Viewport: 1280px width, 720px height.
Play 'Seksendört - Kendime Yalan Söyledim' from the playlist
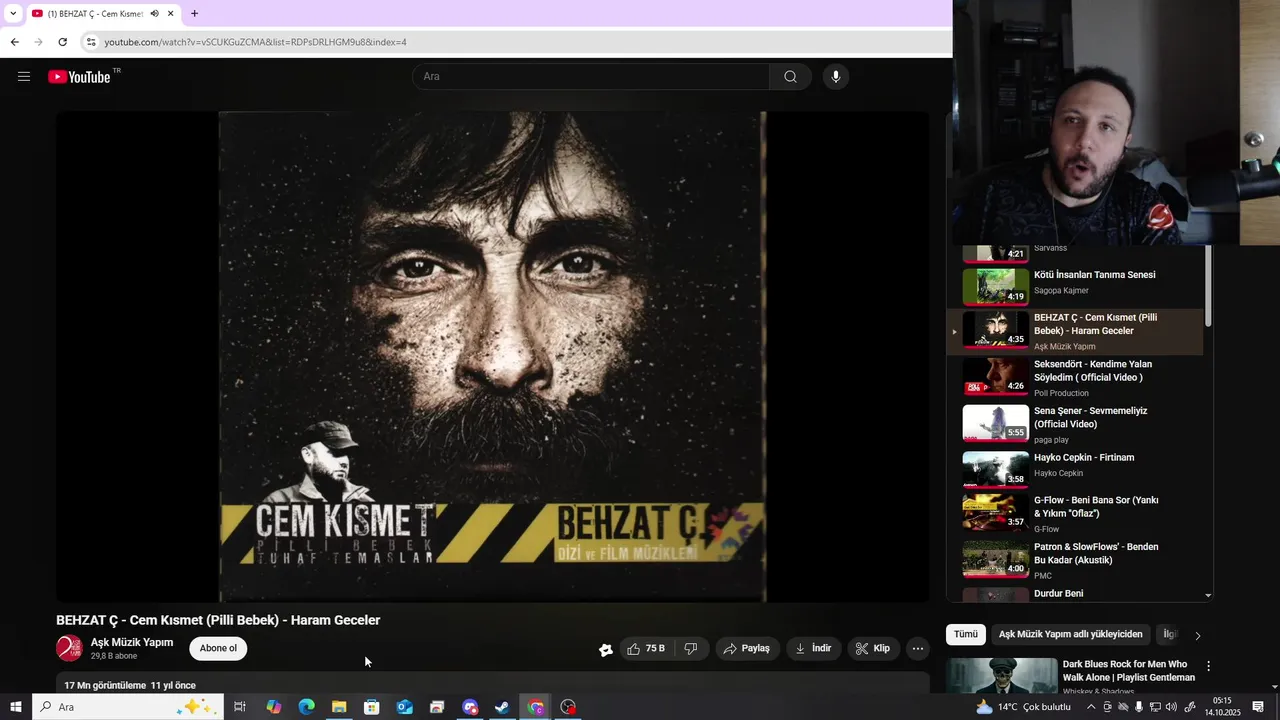click(1075, 378)
